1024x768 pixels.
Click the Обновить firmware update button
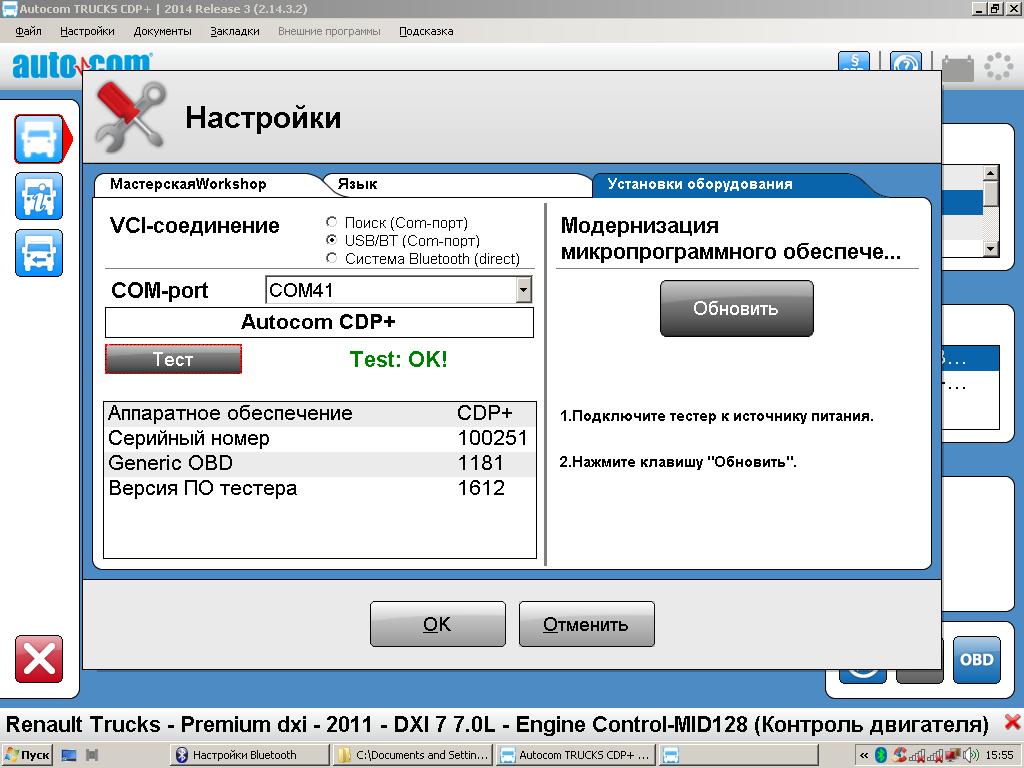tap(736, 308)
